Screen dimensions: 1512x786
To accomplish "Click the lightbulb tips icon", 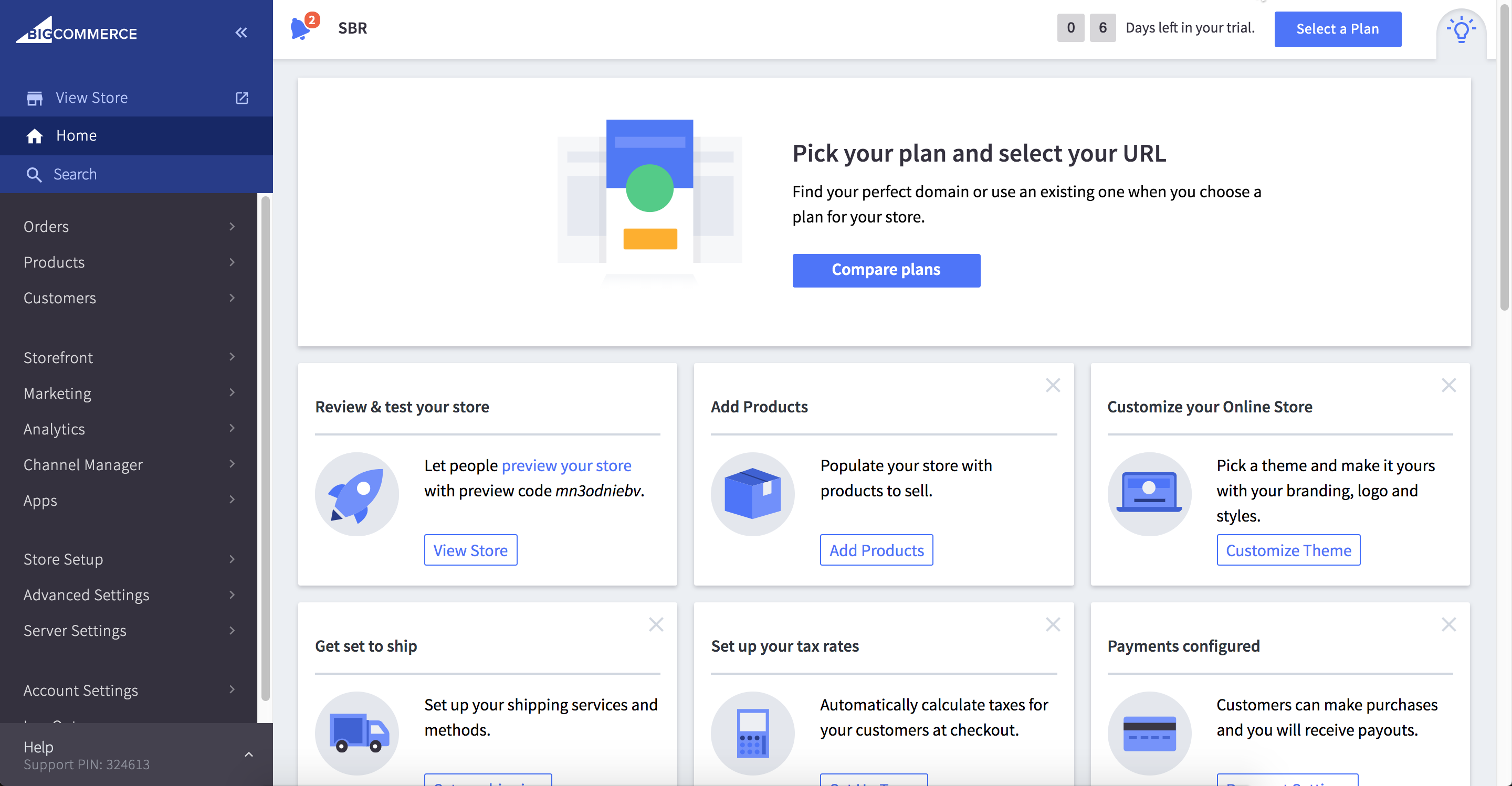I will point(1461,29).
